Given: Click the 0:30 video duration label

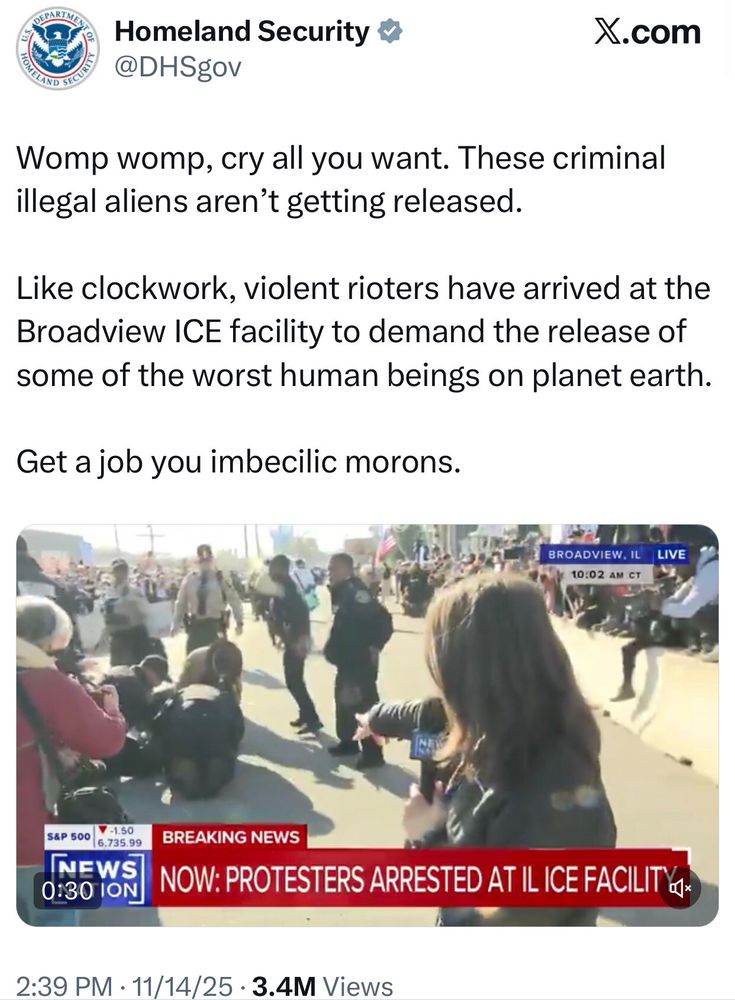Looking at the screenshot, I should 67,890.
